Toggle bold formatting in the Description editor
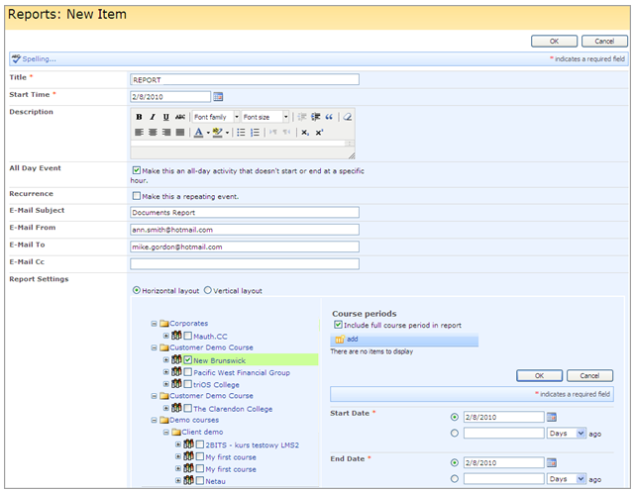634x492 pixels. pyautogui.click(x=139, y=117)
